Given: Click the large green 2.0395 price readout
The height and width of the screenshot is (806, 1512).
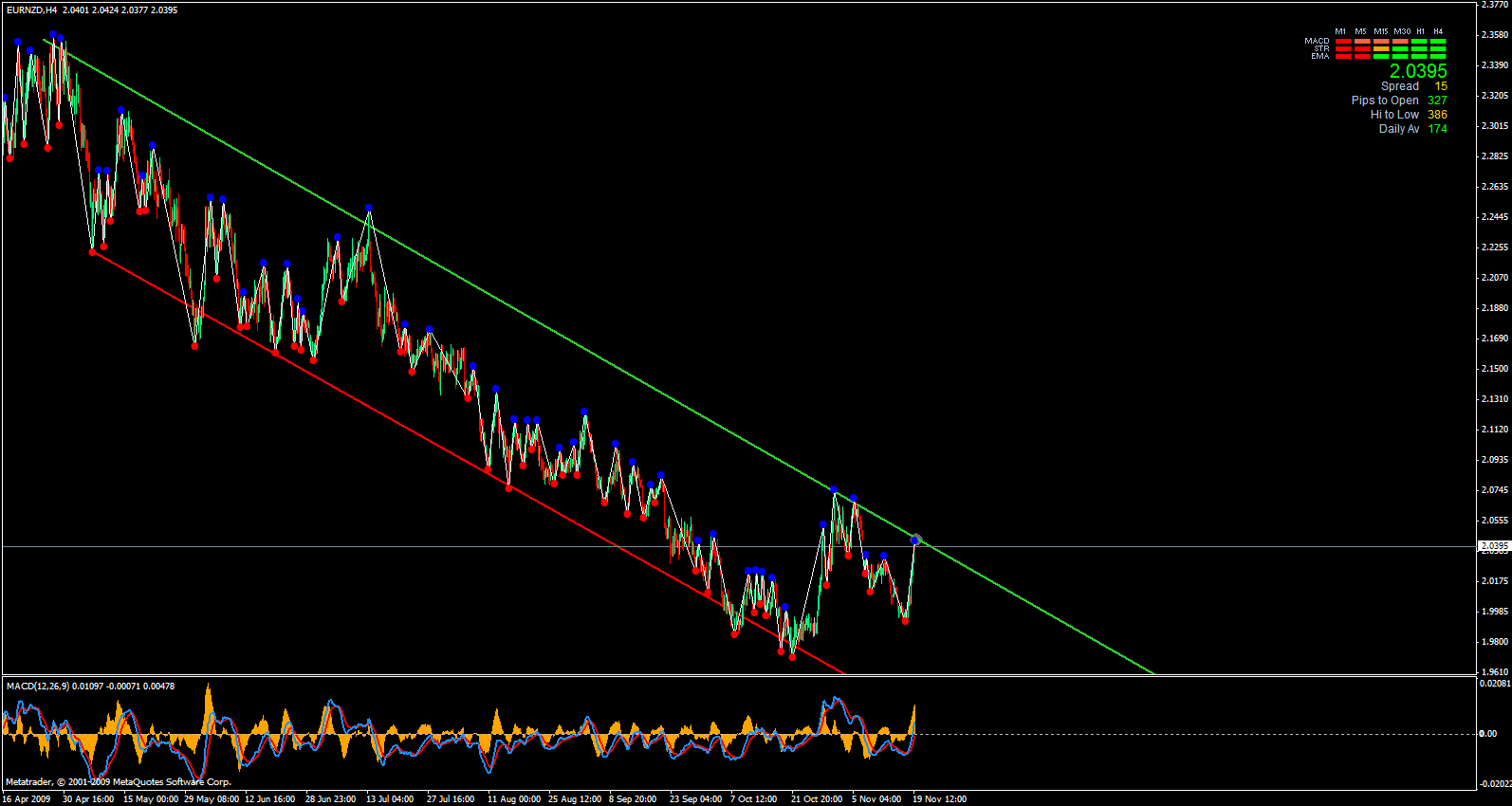Looking at the screenshot, I should tap(1418, 71).
